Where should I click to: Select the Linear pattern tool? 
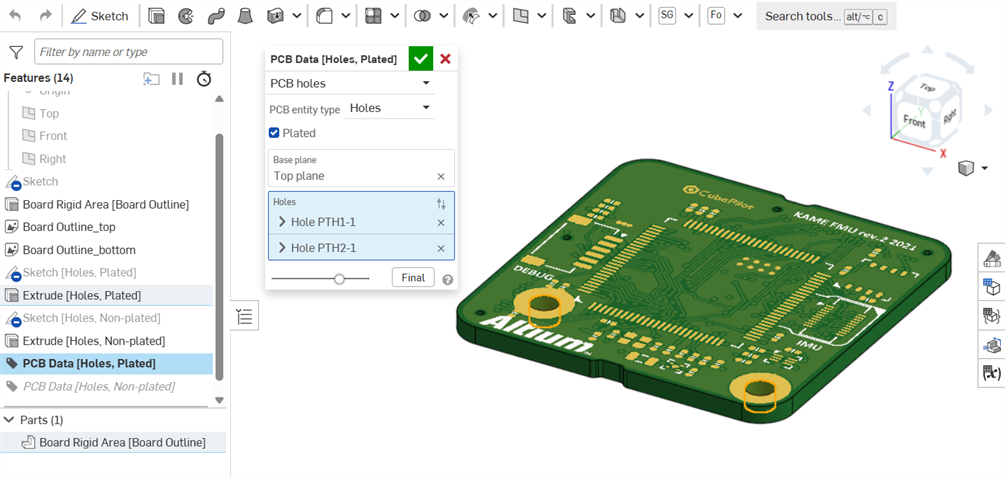[x=374, y=16]
